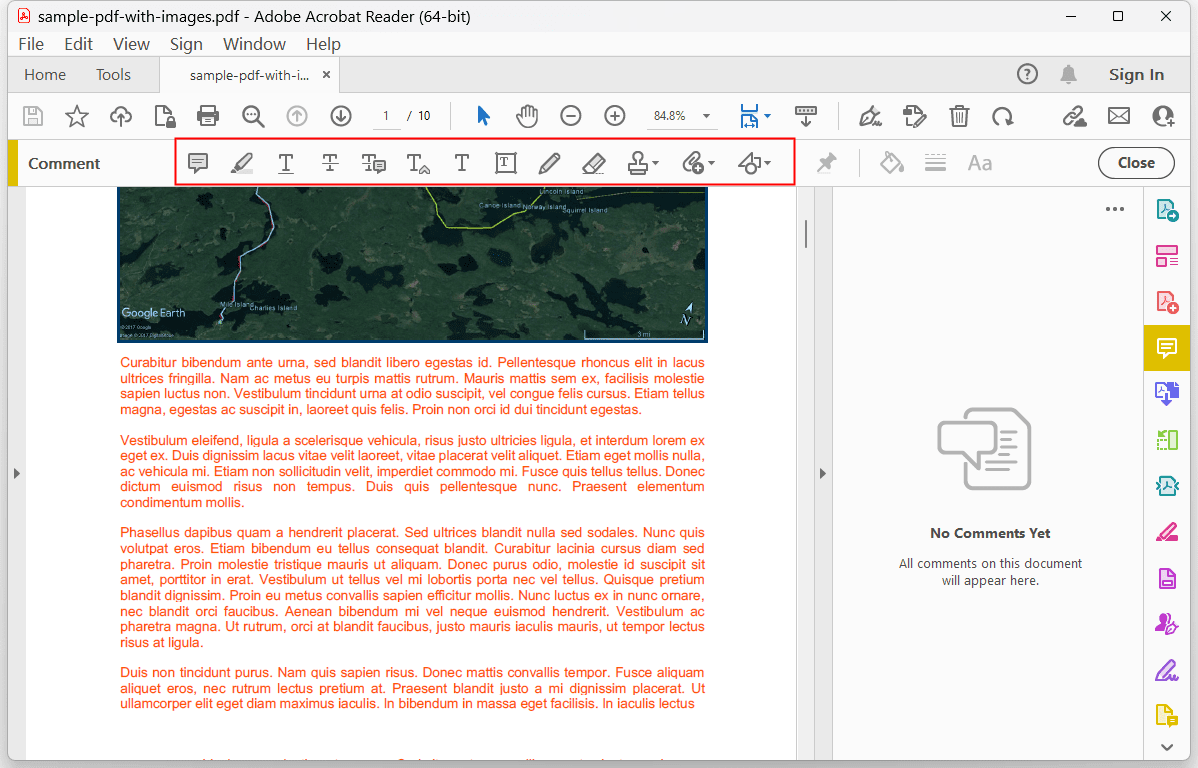Open the annotation fill color swatch
Viewport: 1198px width, 768px height.
[x=890, y=162]
